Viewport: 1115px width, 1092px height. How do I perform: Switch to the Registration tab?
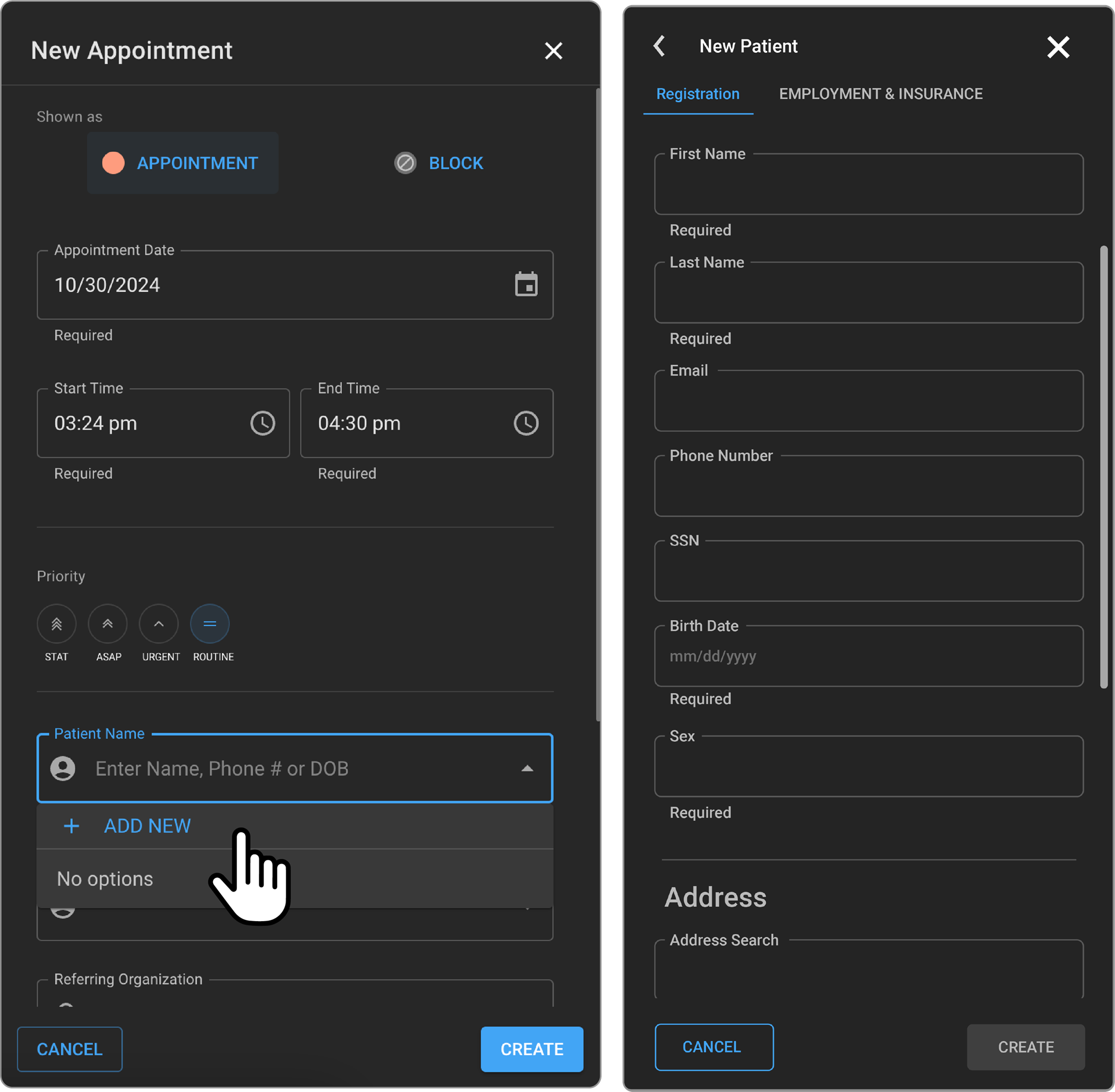(x=698, y=94)
